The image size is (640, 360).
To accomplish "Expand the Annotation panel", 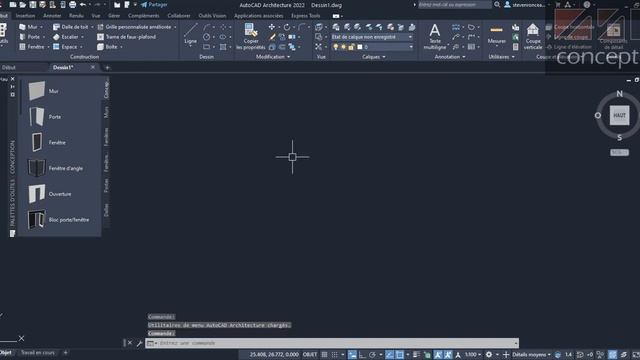I will (450, 57).
